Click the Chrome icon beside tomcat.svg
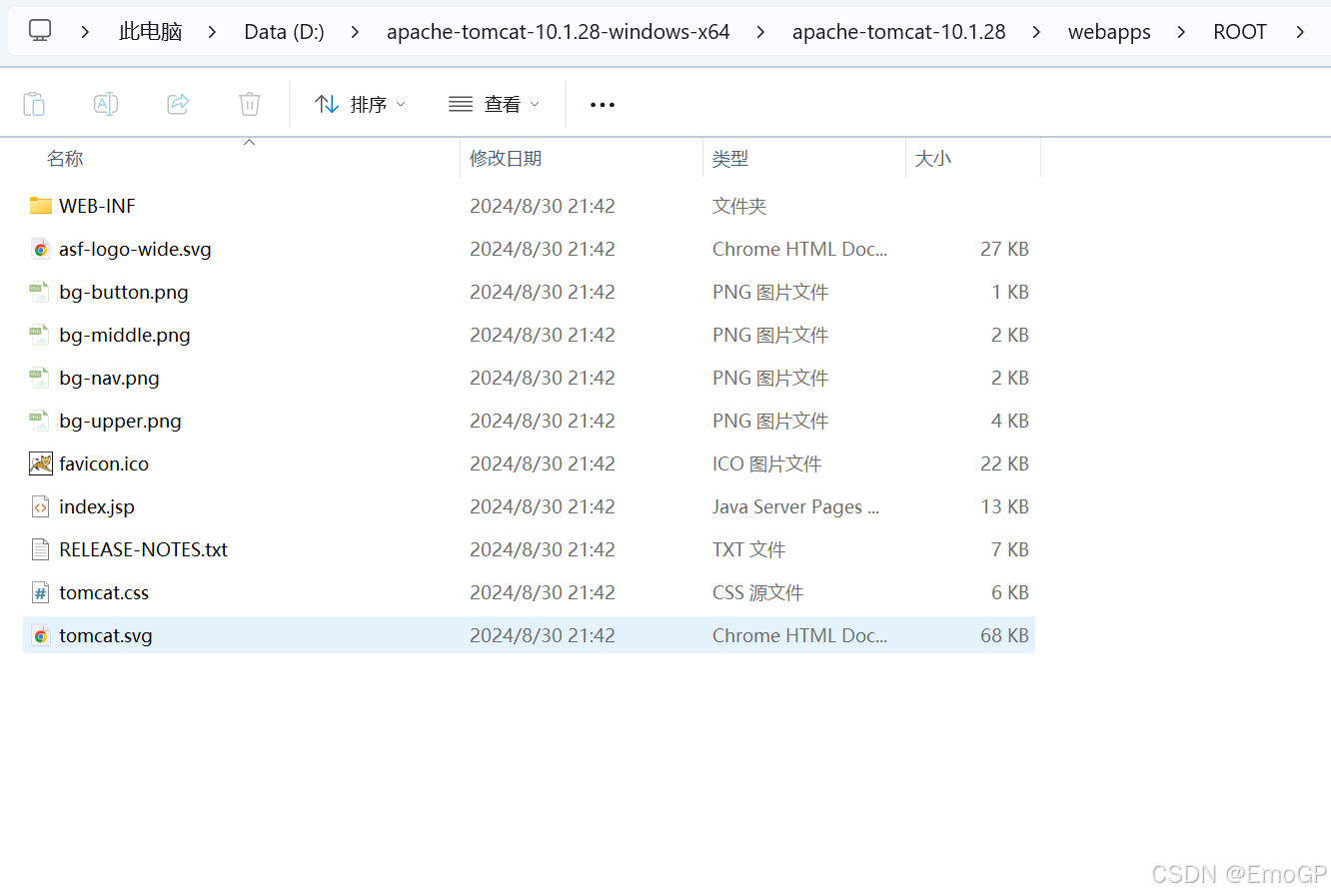 (41, 635)
